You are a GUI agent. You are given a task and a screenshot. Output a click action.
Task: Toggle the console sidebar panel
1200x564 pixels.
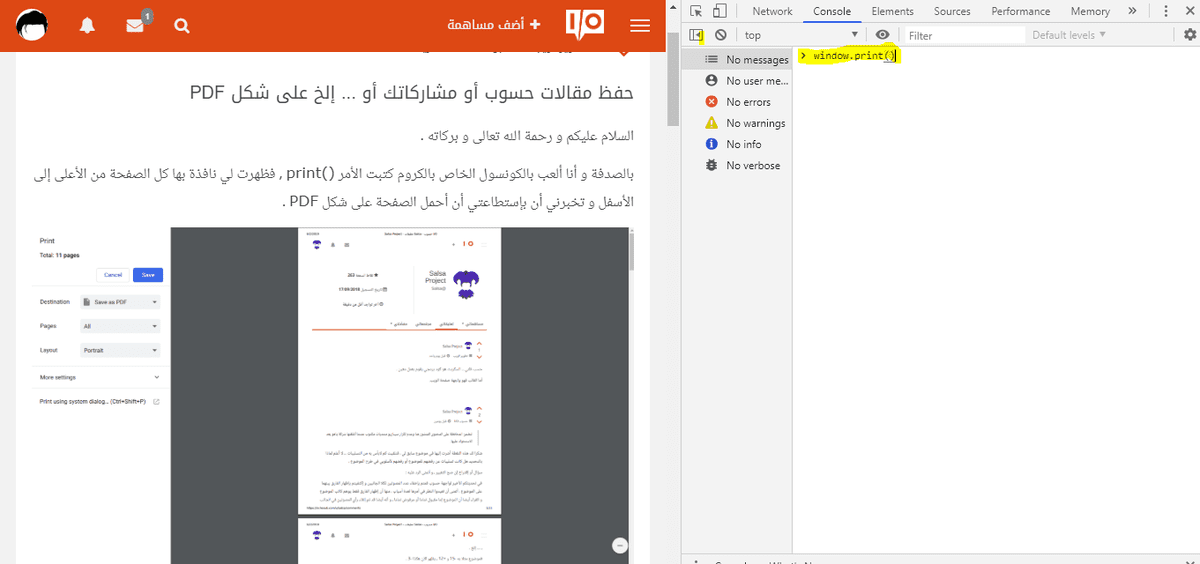(697, 35)
